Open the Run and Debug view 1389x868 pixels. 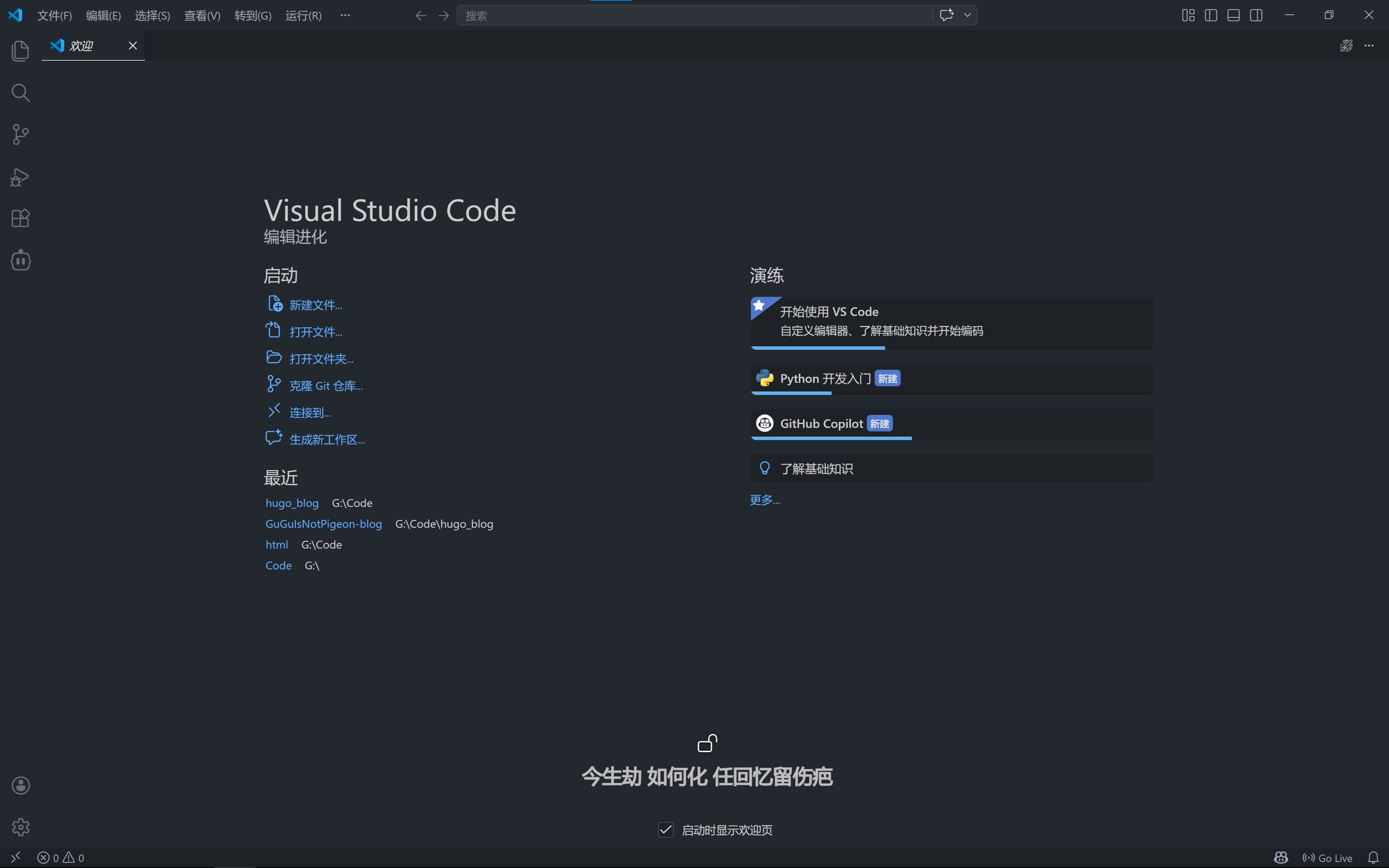pyautogui.click(x=21, y=177)
